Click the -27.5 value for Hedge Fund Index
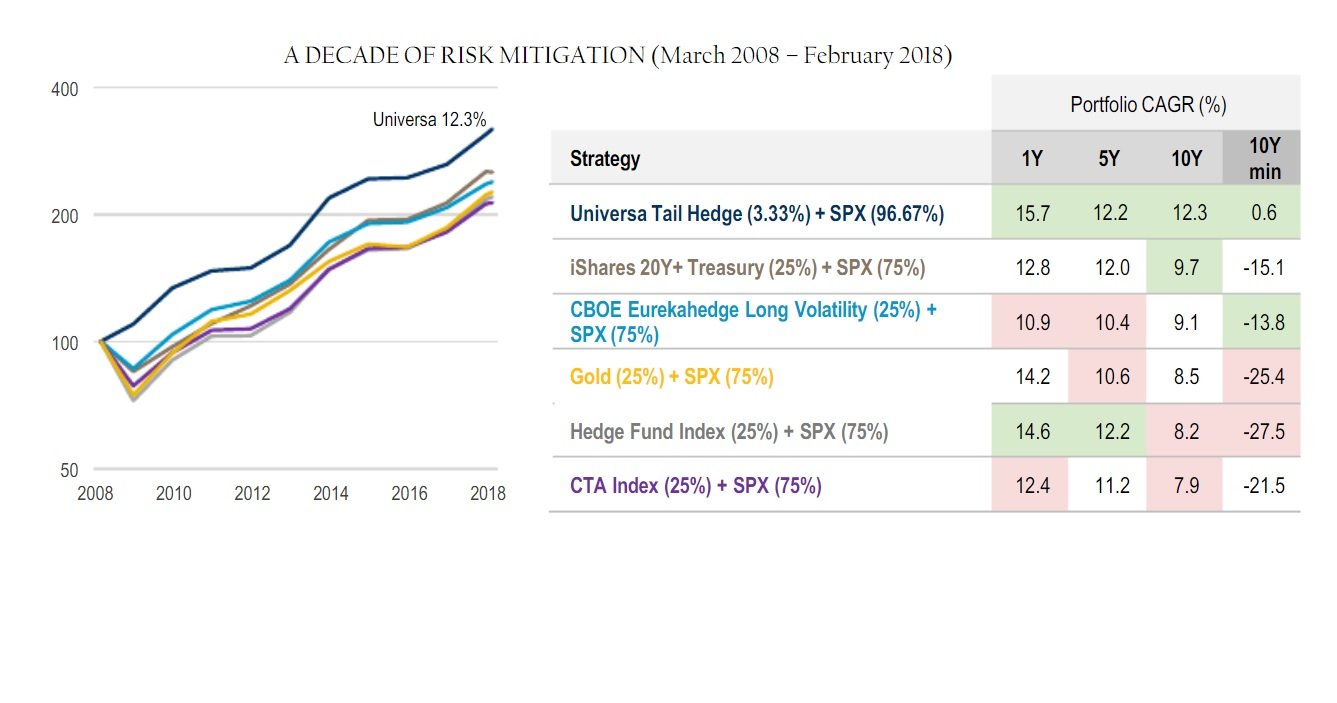 [1262, 432]
